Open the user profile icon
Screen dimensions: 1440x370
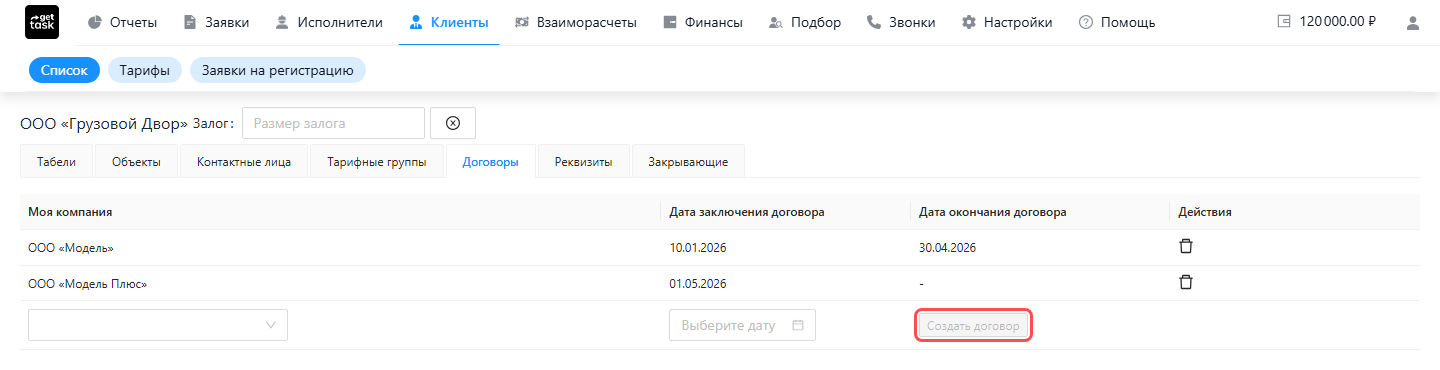pyautogui.click(x=1413, y=22)
